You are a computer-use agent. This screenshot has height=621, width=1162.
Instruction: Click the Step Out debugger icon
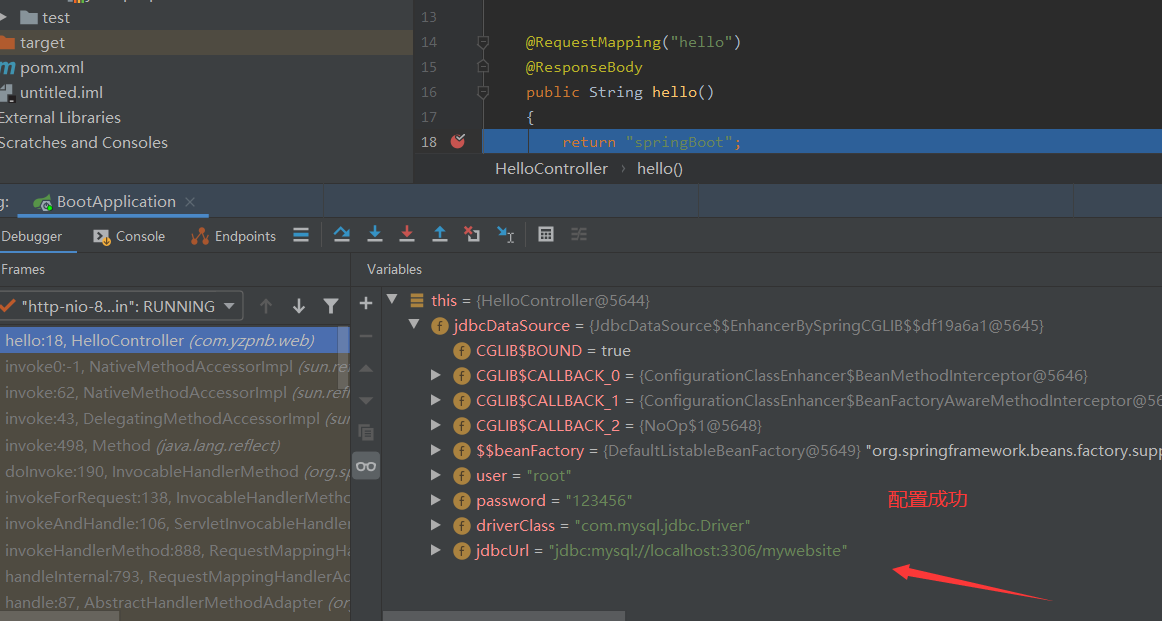pyautogui.click(x=439, y=235)
